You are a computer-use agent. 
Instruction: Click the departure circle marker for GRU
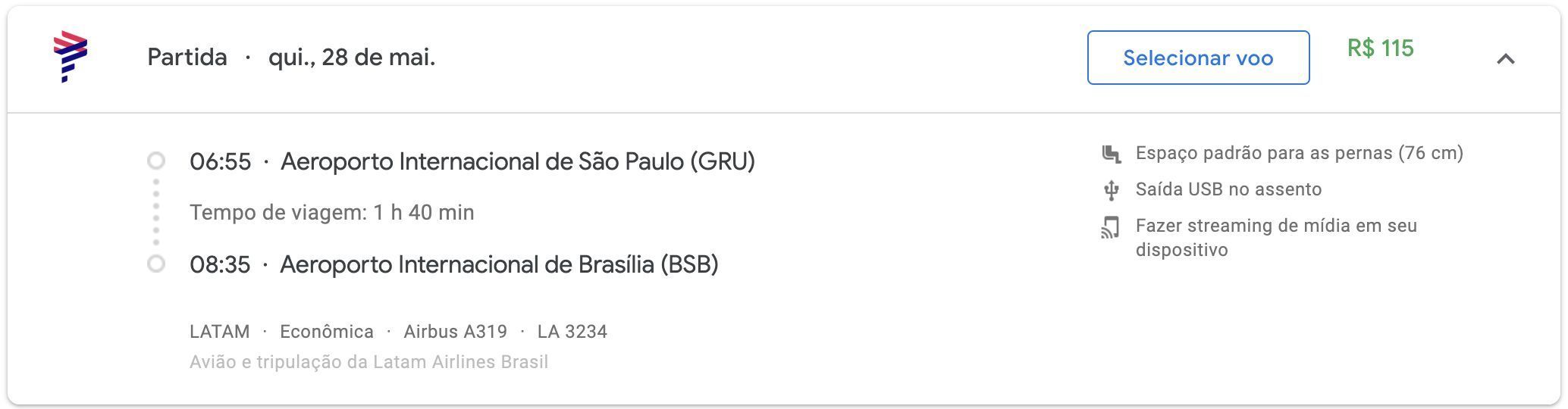156,161
